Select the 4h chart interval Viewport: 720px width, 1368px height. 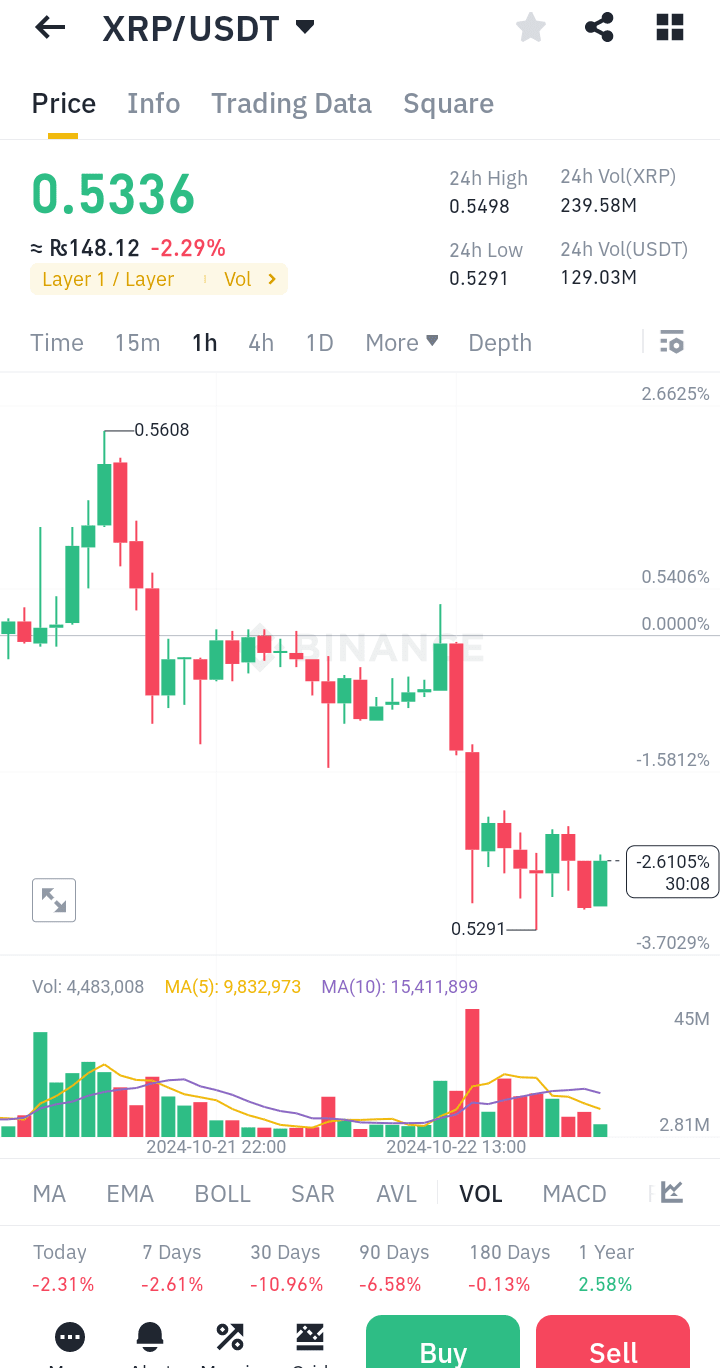(261, 343)
